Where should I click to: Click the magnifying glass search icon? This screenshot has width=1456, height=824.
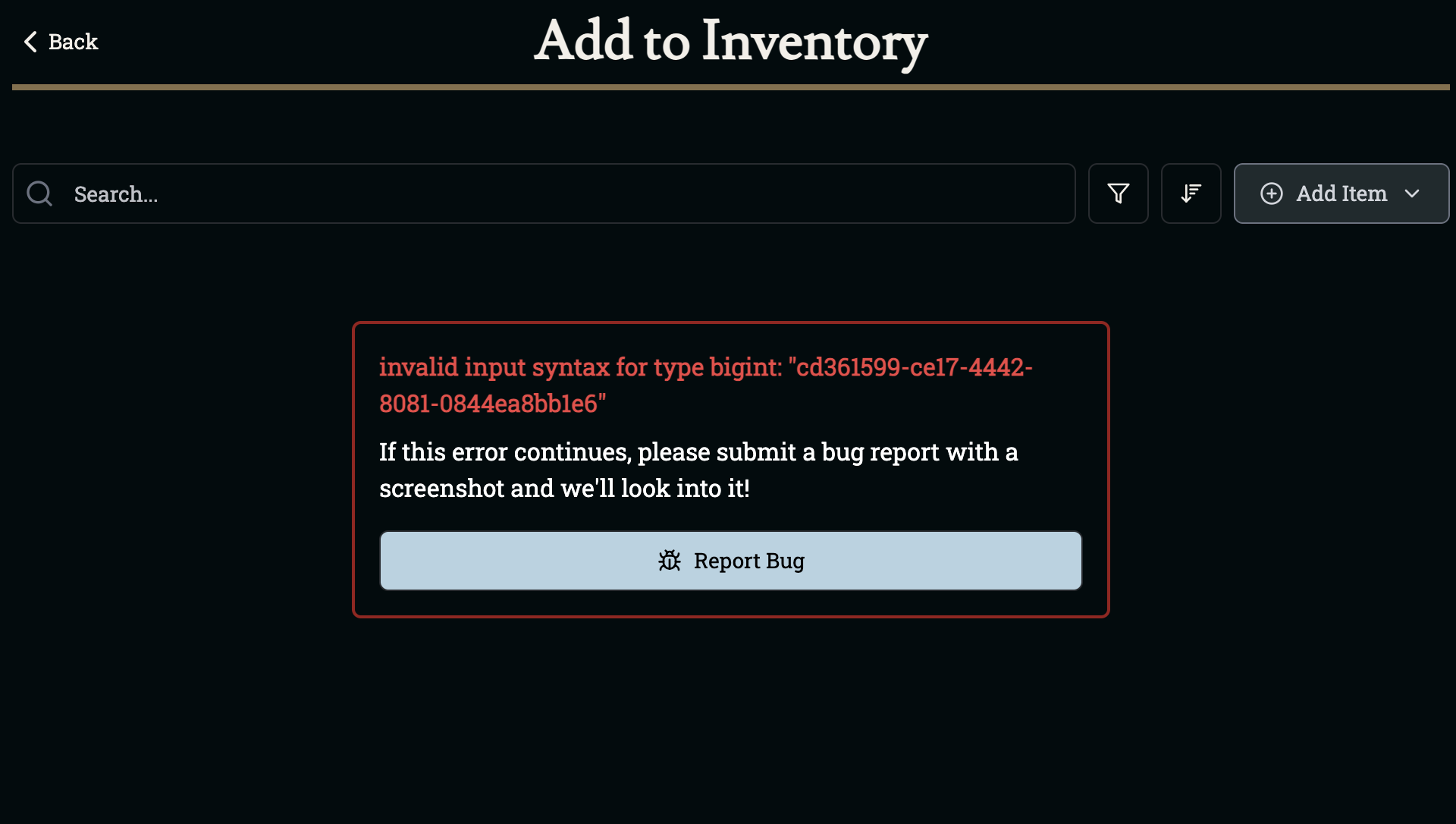click(39, 193)
